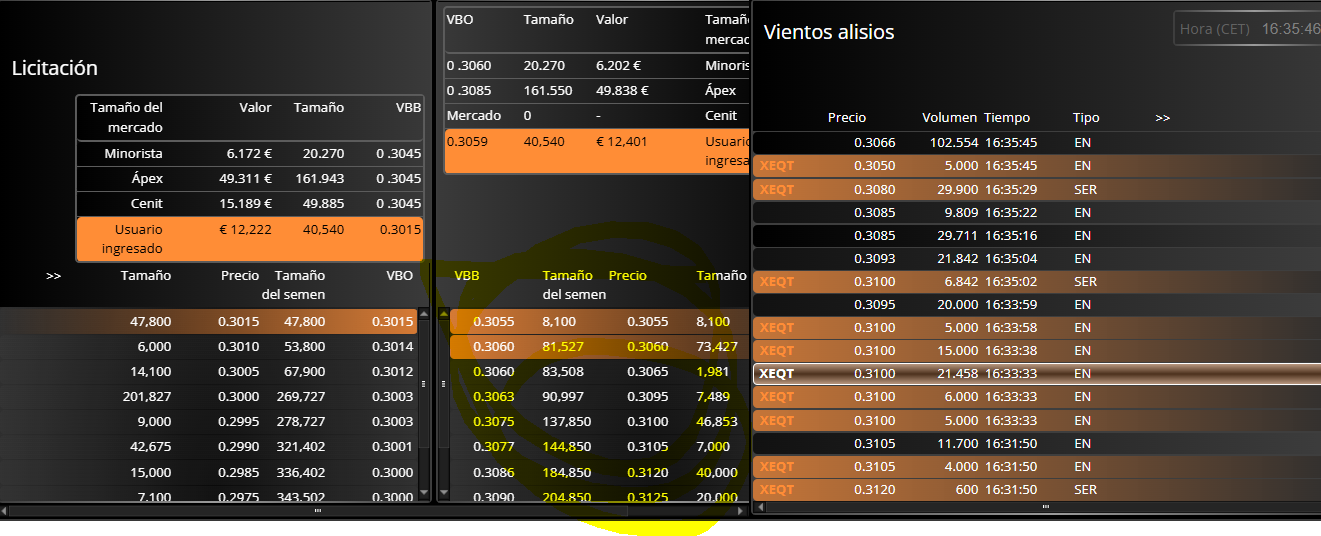Expand columns via >> in Vientos alisios
The image size is (1321, 536).
tap(1162, 118)
